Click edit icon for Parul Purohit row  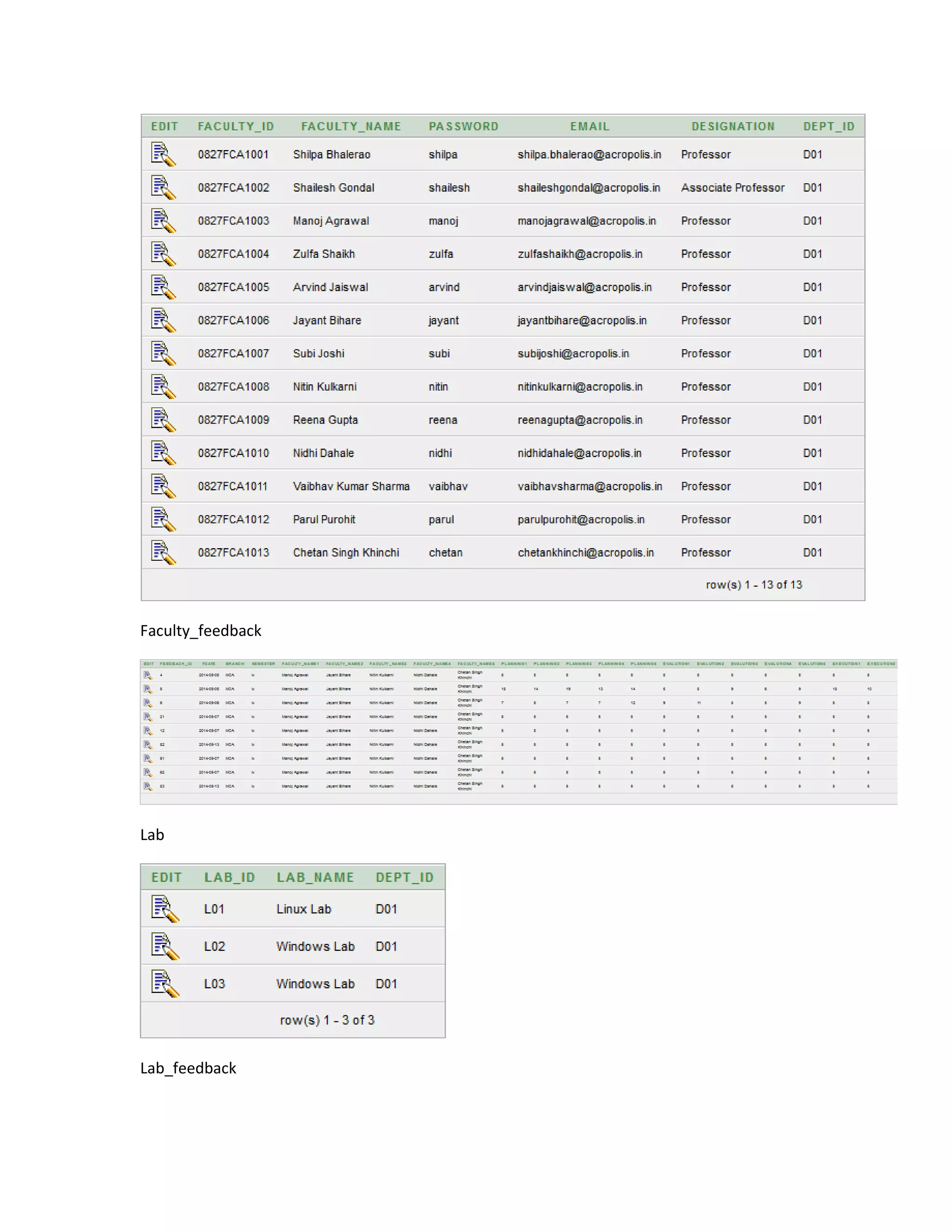[164, 520]
